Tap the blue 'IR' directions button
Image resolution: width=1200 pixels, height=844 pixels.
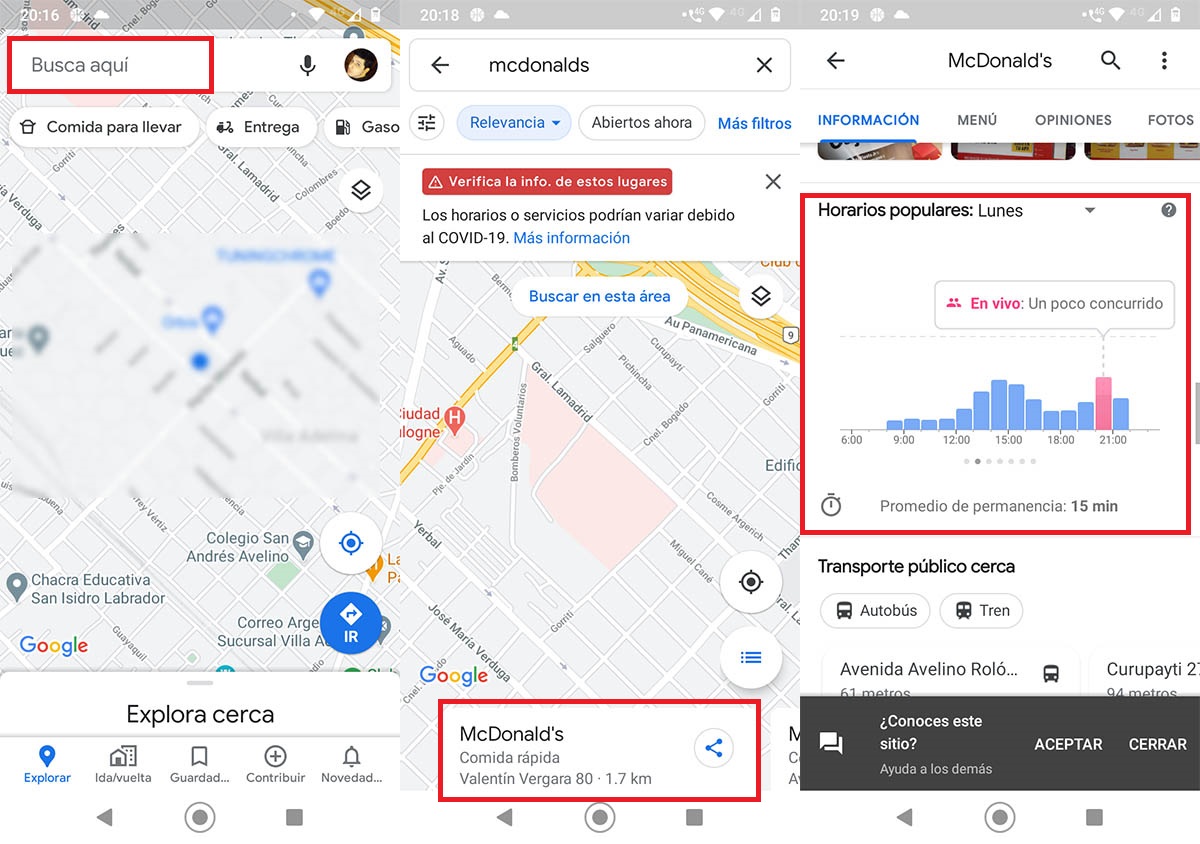(x=351, y=623)
